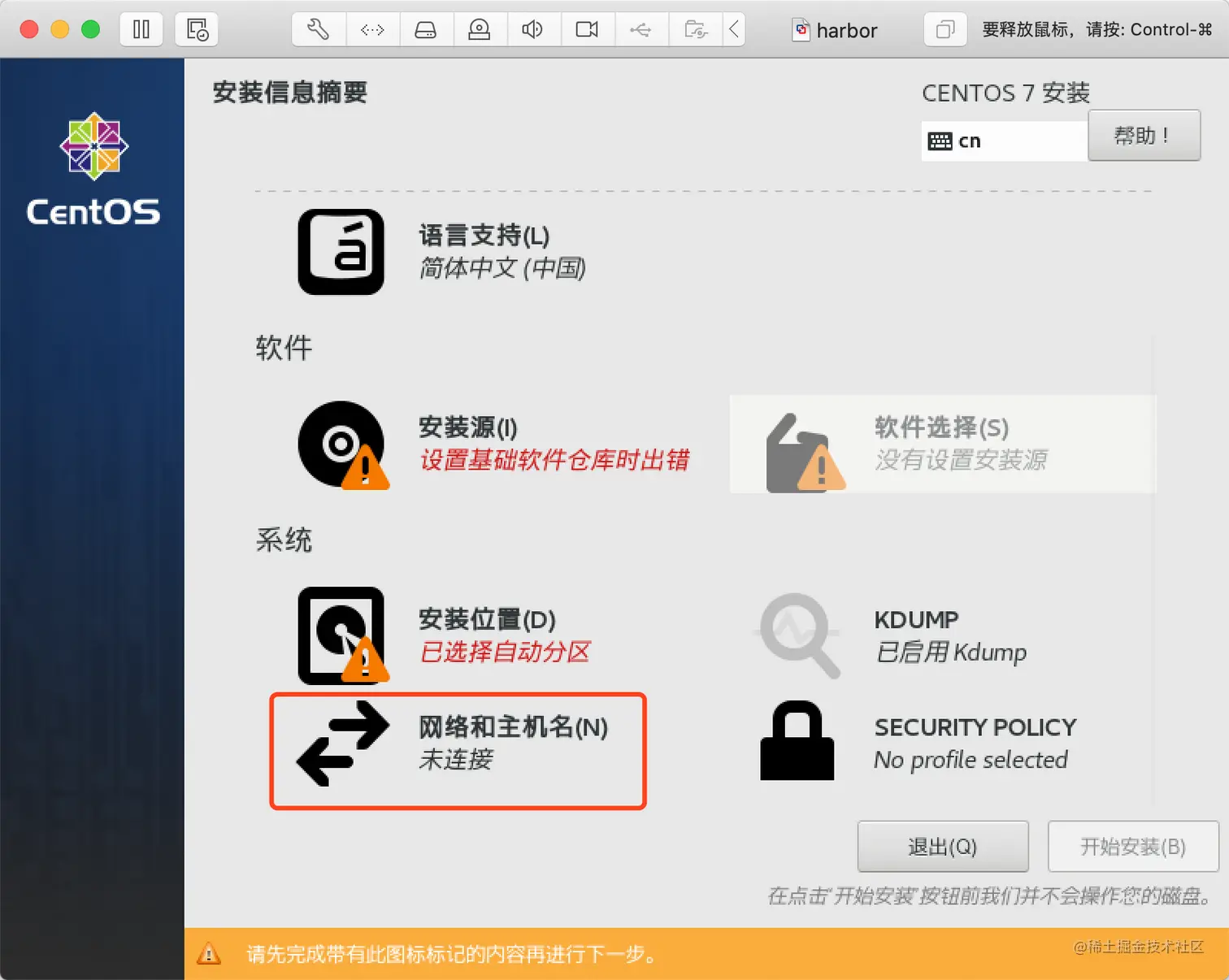This screenshot has height=980, width=1229.
Task: Open Network & Hostname arrows icon
Action: click(343, 744)
